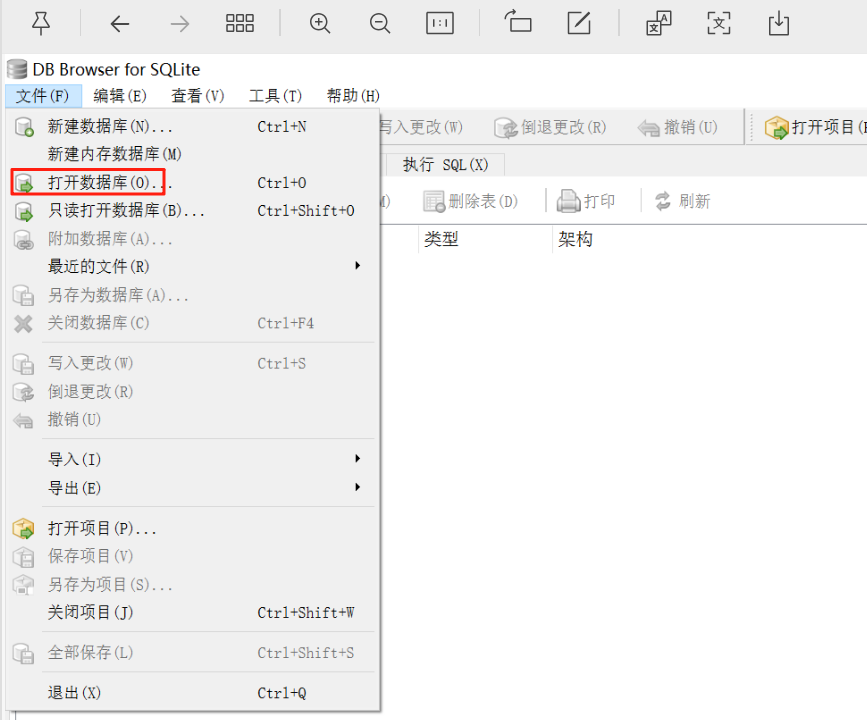Select 只读打开数据库(B)... menu entry
Image resolution: width=867 pixels, height=720 pixels.
192,211
